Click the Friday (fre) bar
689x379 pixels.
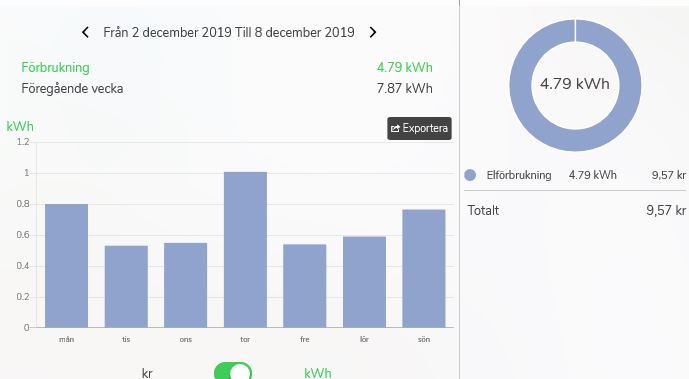pos(305,286)
